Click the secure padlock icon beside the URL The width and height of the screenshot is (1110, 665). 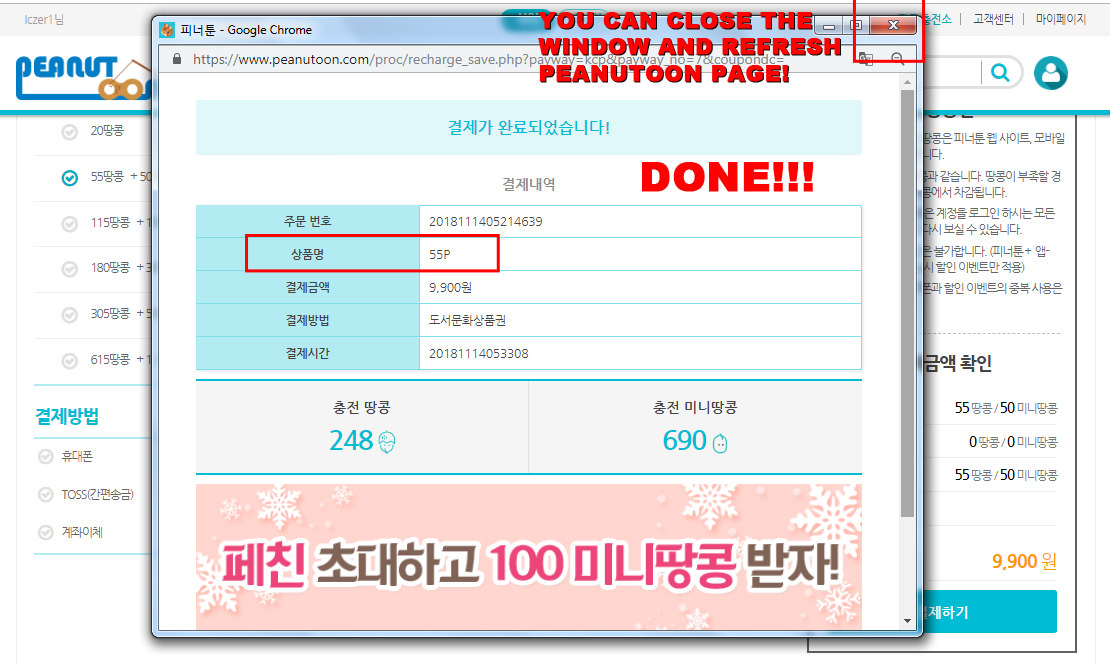[177, 59]
